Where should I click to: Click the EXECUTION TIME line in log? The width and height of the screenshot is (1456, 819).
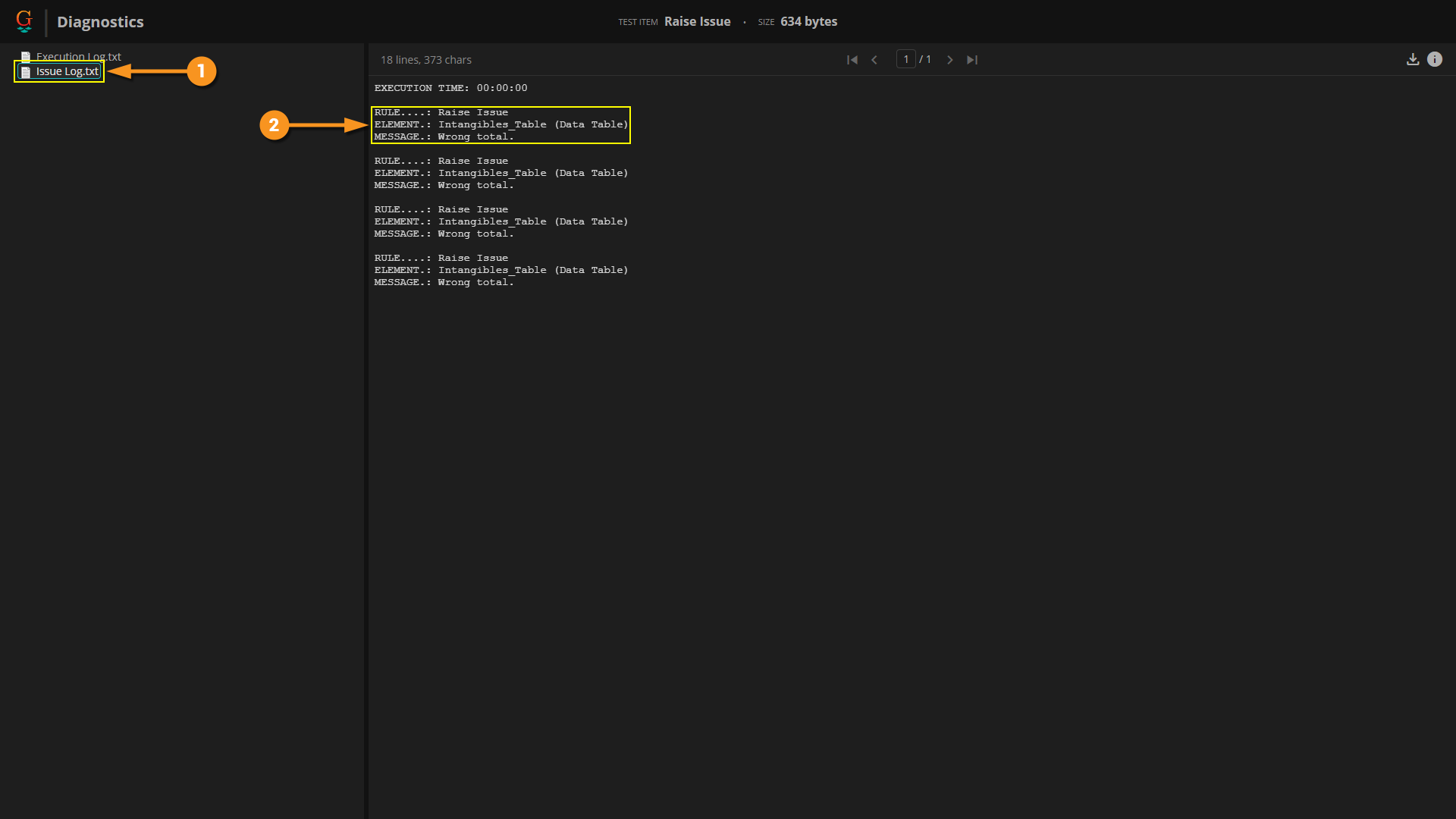450,88
